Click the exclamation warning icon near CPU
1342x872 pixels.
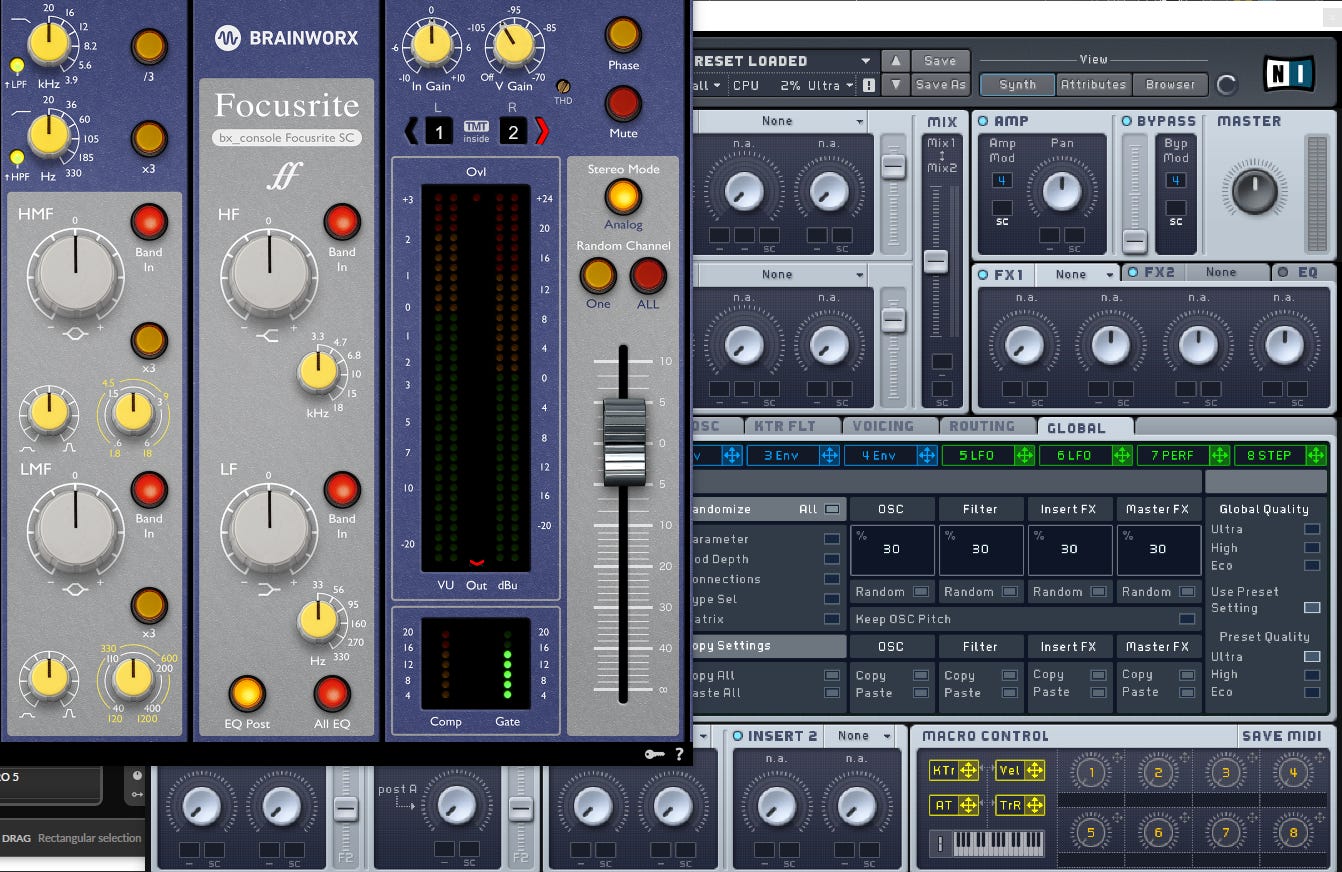868,86
